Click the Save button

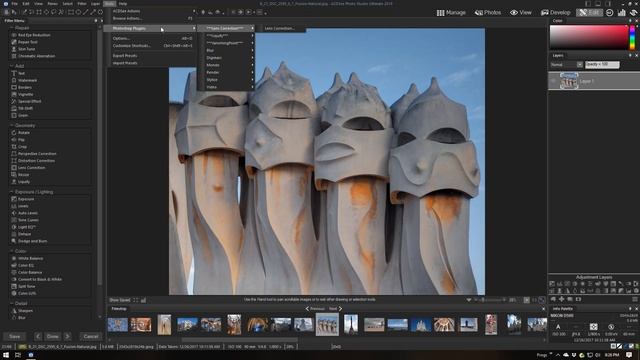click(x=15, y=337)
